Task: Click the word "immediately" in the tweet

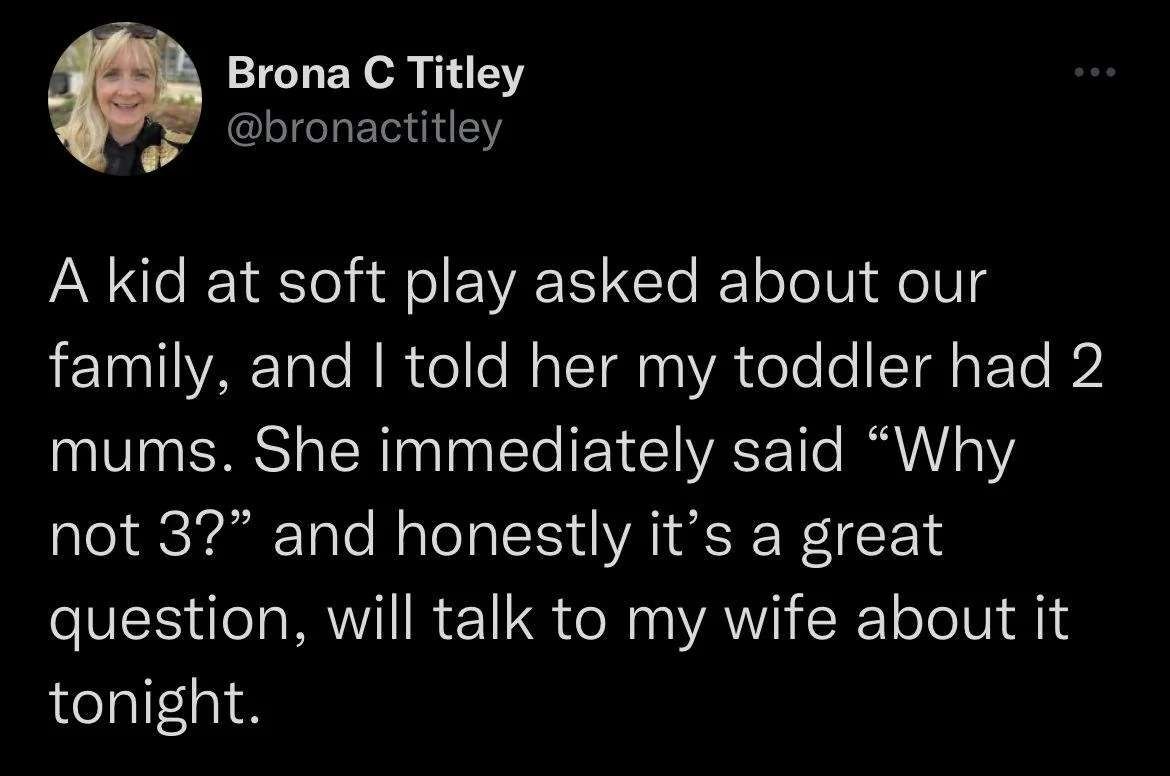Action: click(546, 453)
